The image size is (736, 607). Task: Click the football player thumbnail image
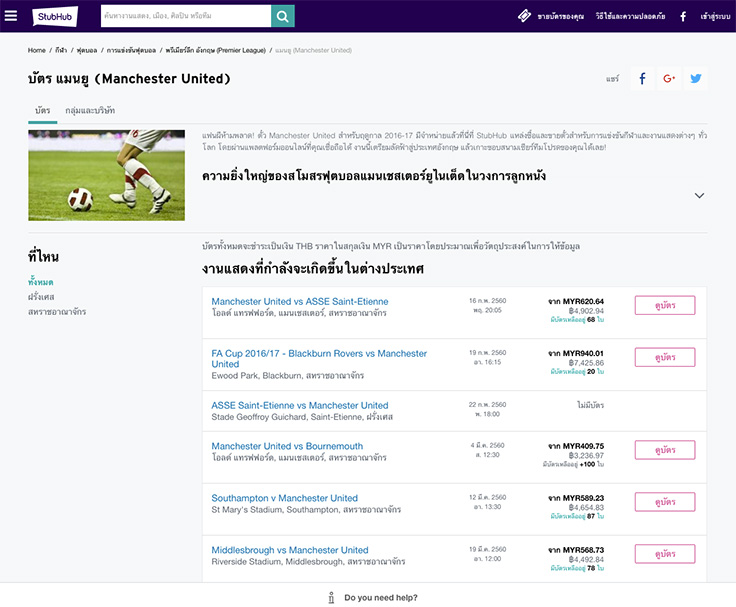click(x=107, y=175)
